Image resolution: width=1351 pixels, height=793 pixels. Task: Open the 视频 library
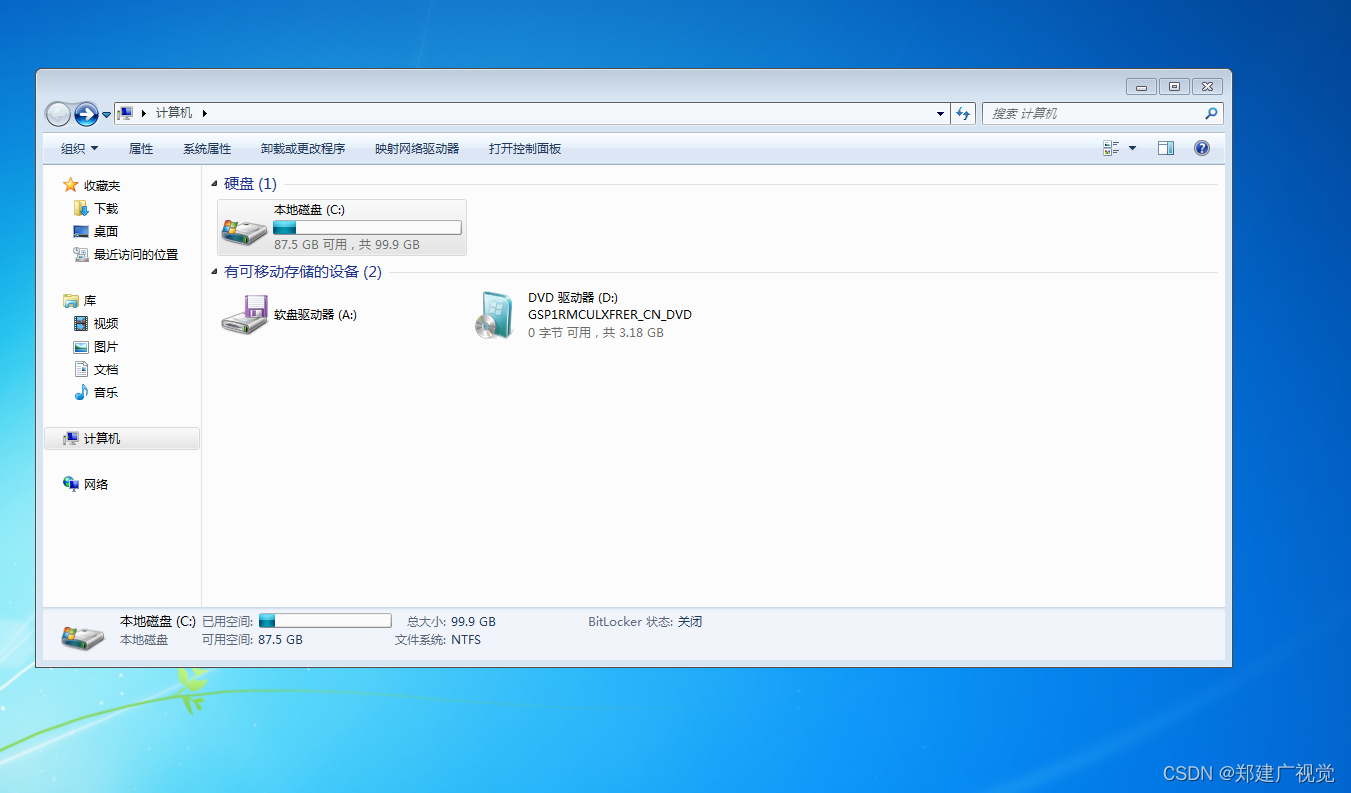point(106,324)
